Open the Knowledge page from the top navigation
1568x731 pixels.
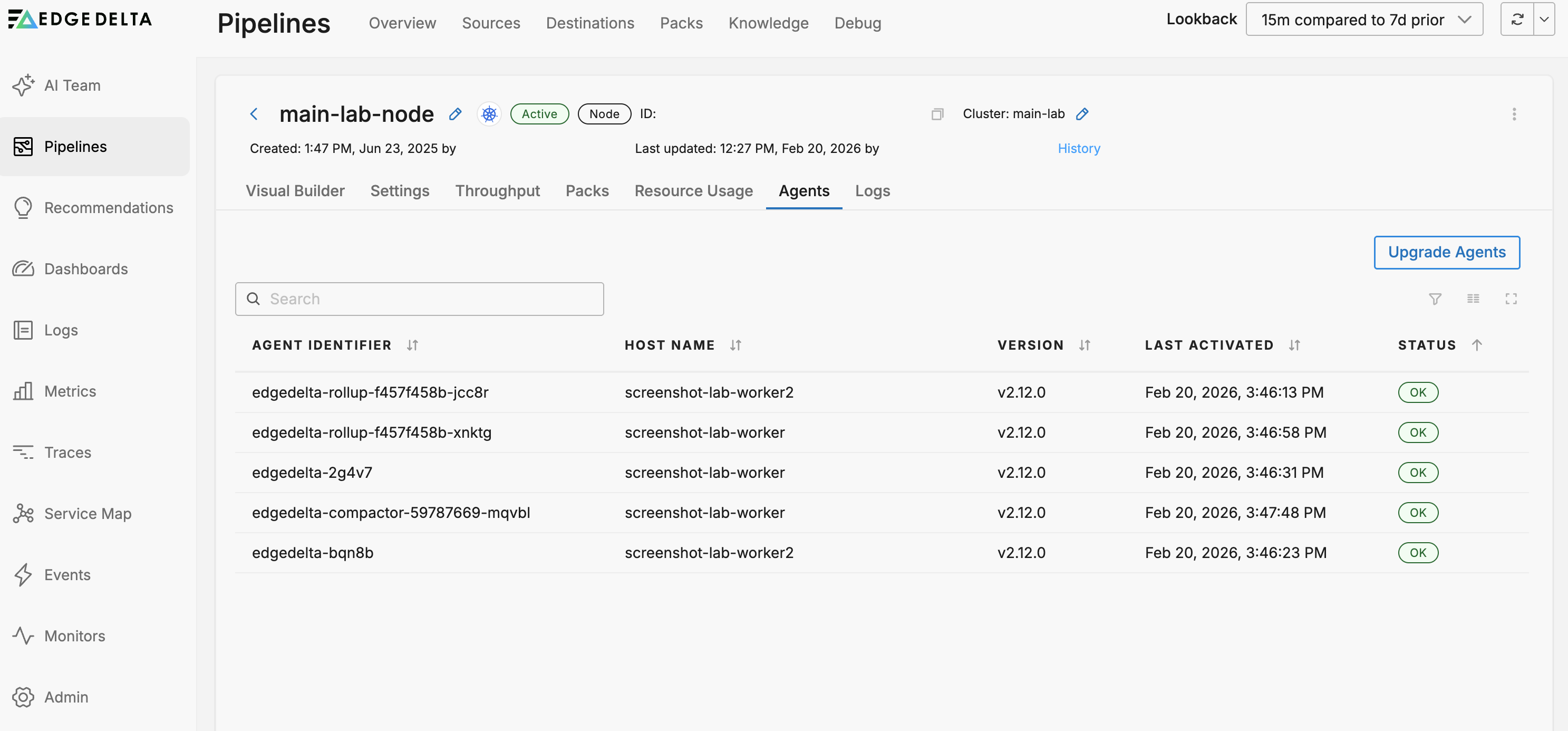(x=768, y=23)
